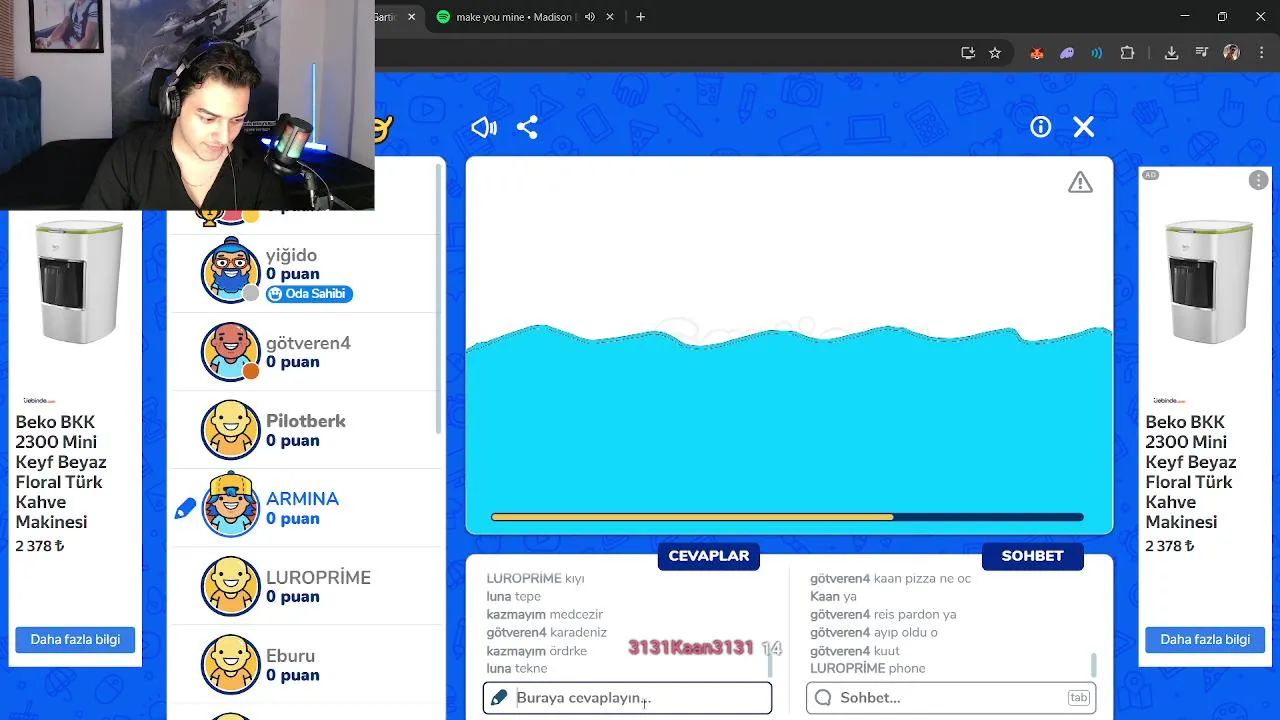Click the pencil drawer icon beside ARMINA

[x=185, y=509]
